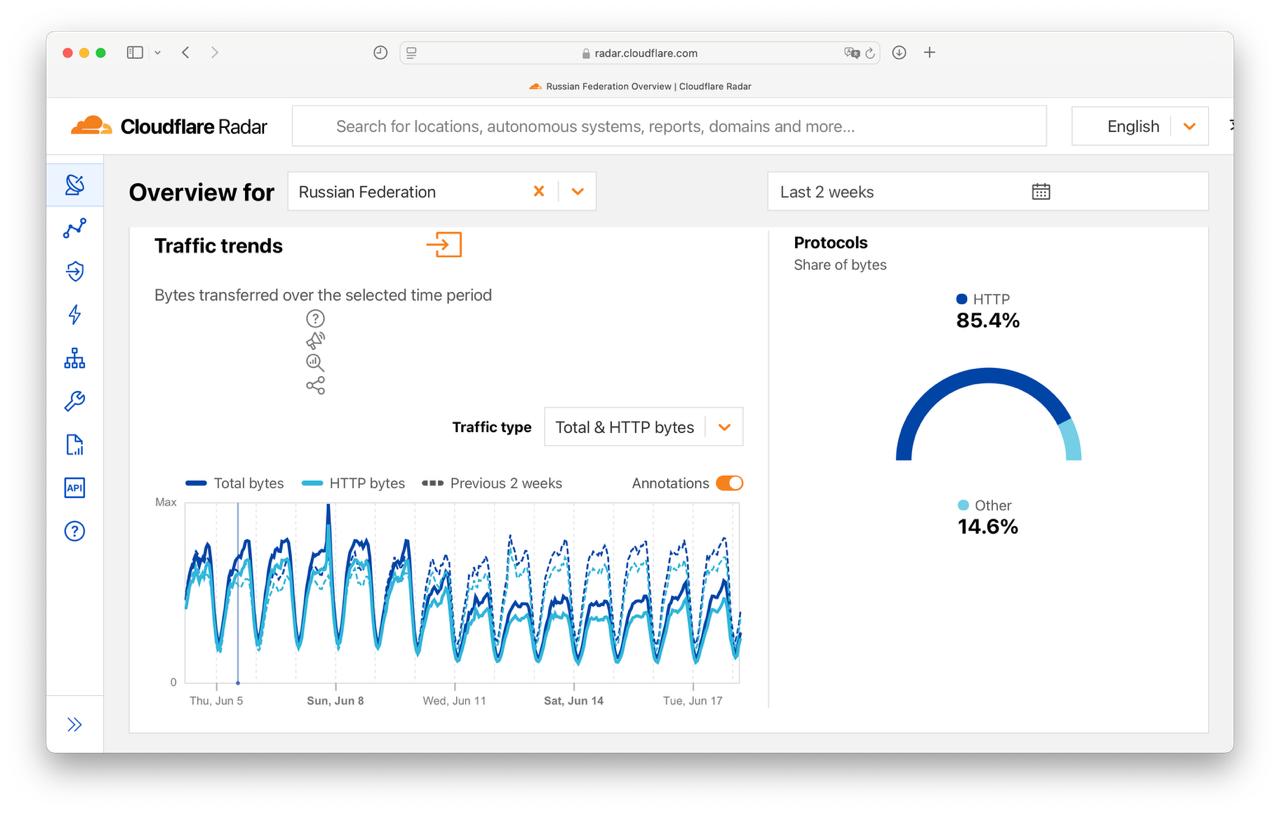
Task: Toggle Total bytes series in legend
Action: [x=235, y=483]
